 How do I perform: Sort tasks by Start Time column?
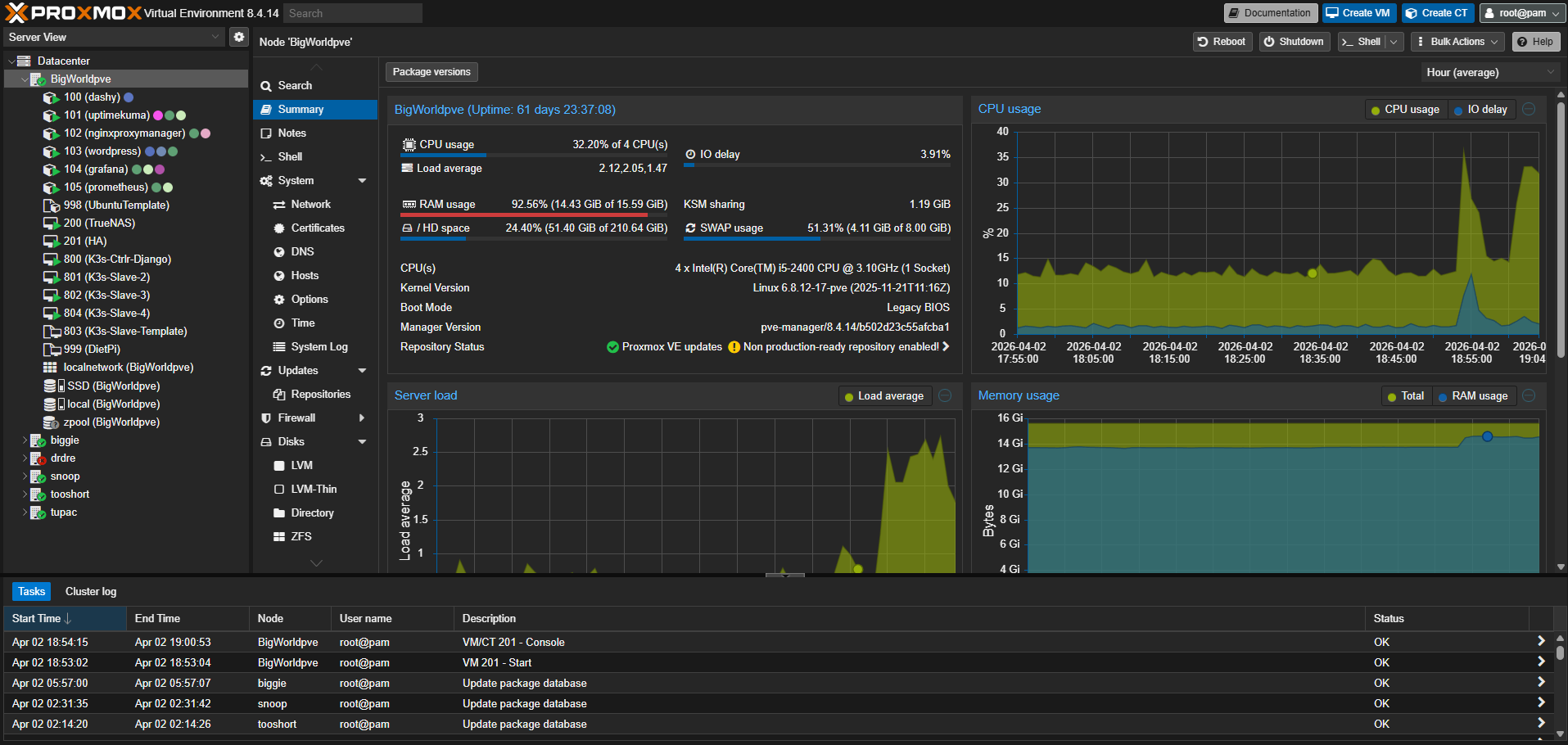pyautogui.click(x=66, y=619)
